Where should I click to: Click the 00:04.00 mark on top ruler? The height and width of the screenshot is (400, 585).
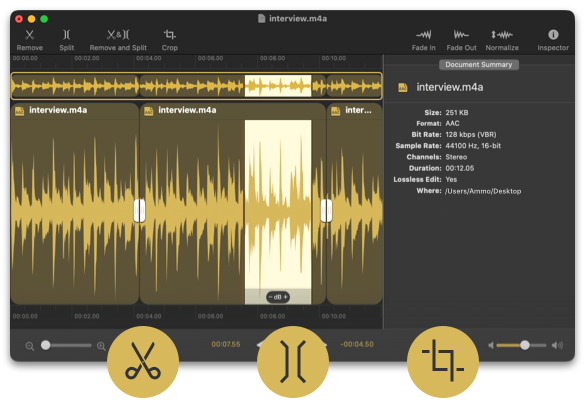coord(148,58)
